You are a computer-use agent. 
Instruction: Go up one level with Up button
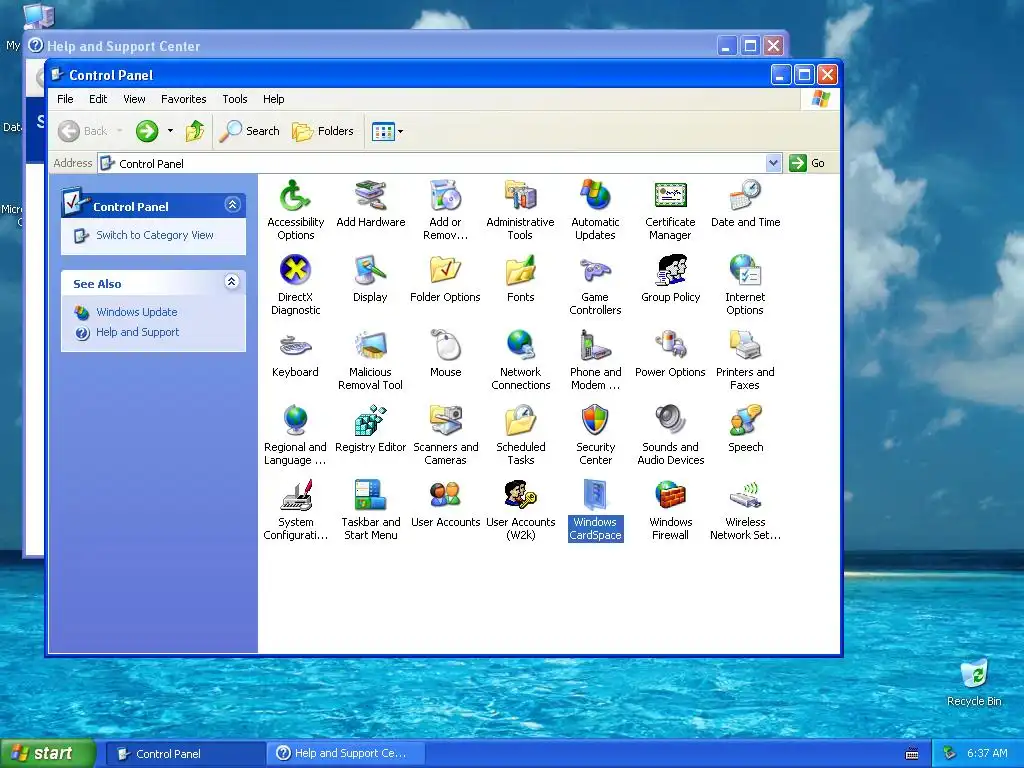195,131
